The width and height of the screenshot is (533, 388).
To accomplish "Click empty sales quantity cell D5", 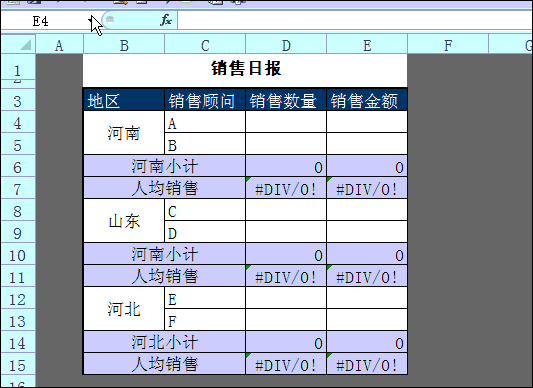I will 286,144.
